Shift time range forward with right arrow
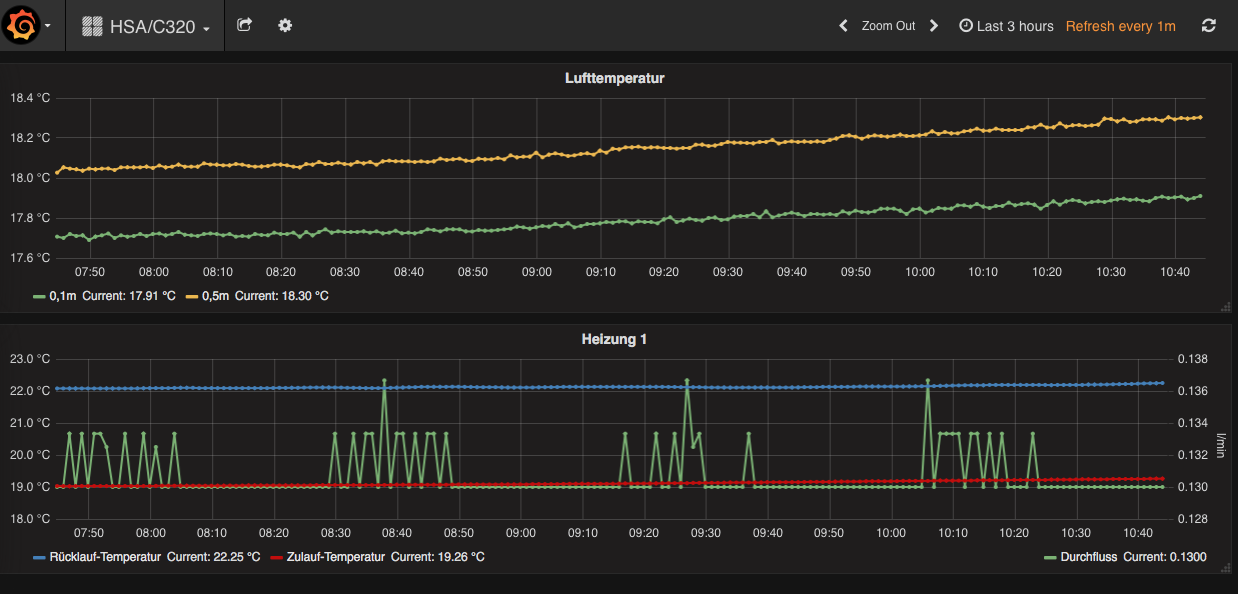Viewport: 1238px width, 594px height. pyautogui.click(x=934, y=26)
